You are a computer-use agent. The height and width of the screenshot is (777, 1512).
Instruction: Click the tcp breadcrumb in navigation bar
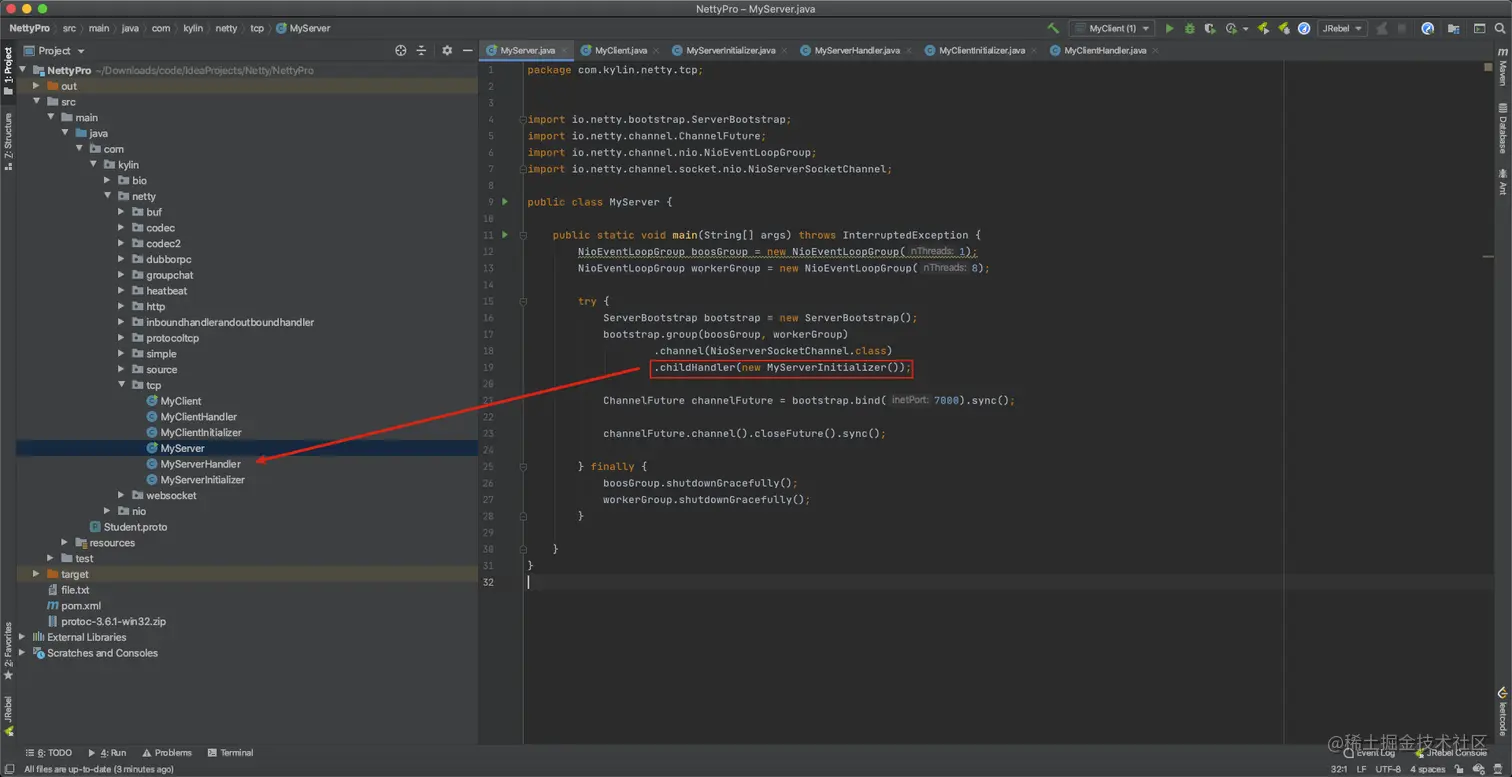pyautogui.click(x=257, y=28)
